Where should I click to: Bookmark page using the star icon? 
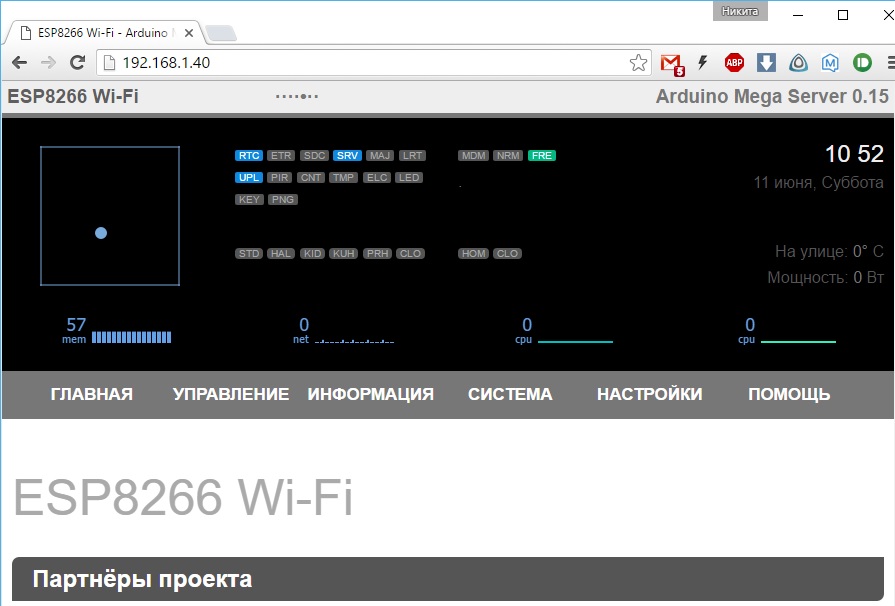[x=638, y=63]
